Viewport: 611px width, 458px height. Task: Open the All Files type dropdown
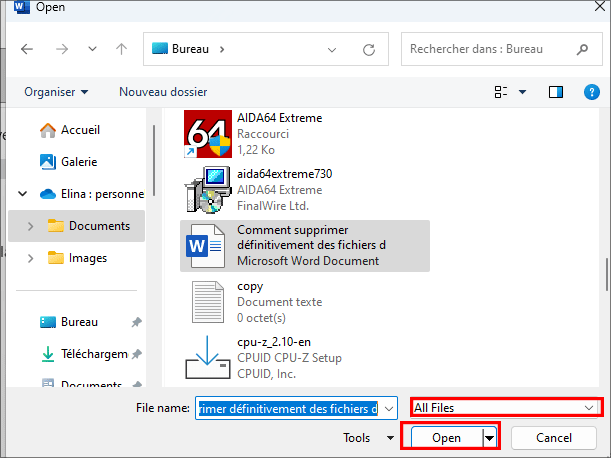point(506,408)
